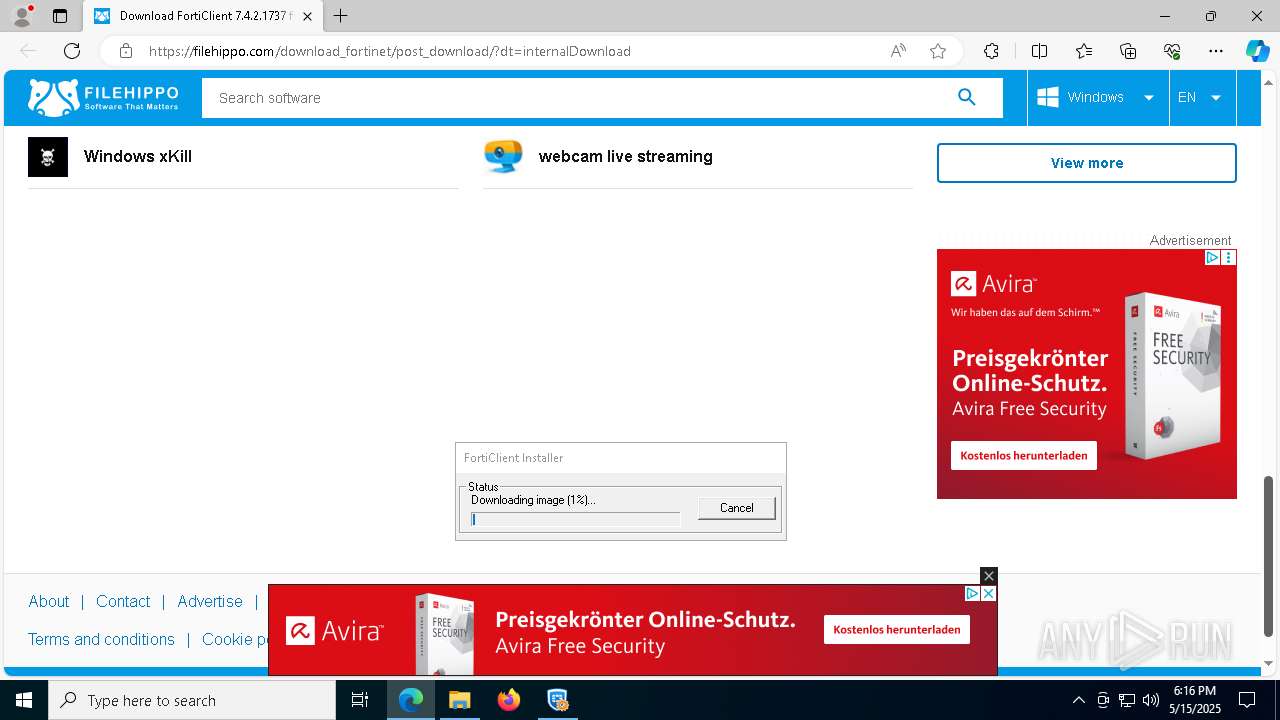This screenshot has width=1280, height=720.
Task: Add page to favorites star
Action: [x=938, y=51]
